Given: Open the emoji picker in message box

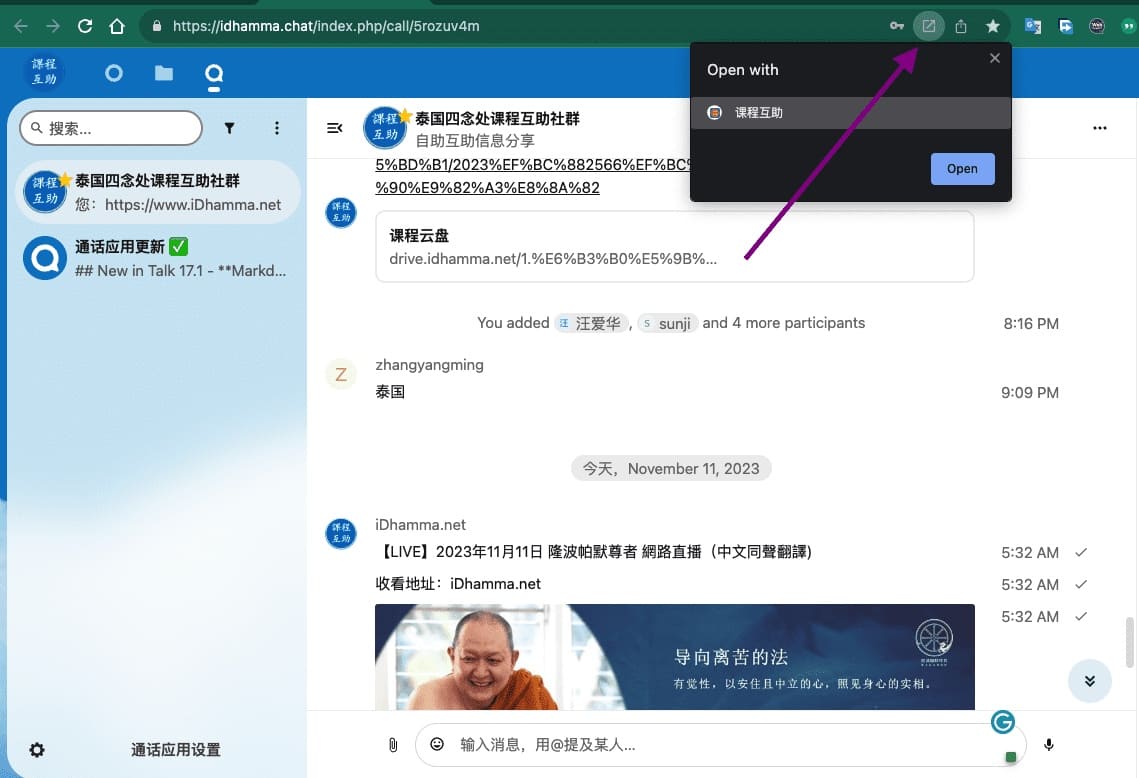Looking at the screenshot, I should click(x=437, y=744).
